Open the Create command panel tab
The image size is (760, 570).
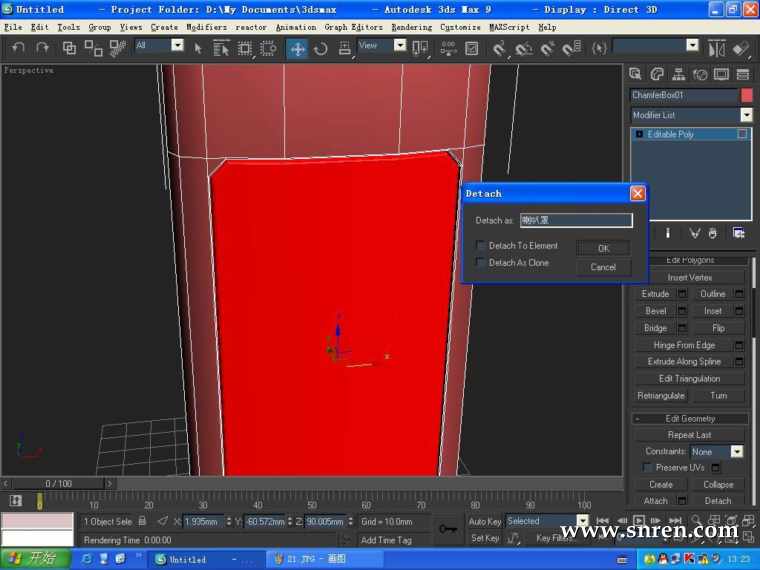[x=635, y=74]
